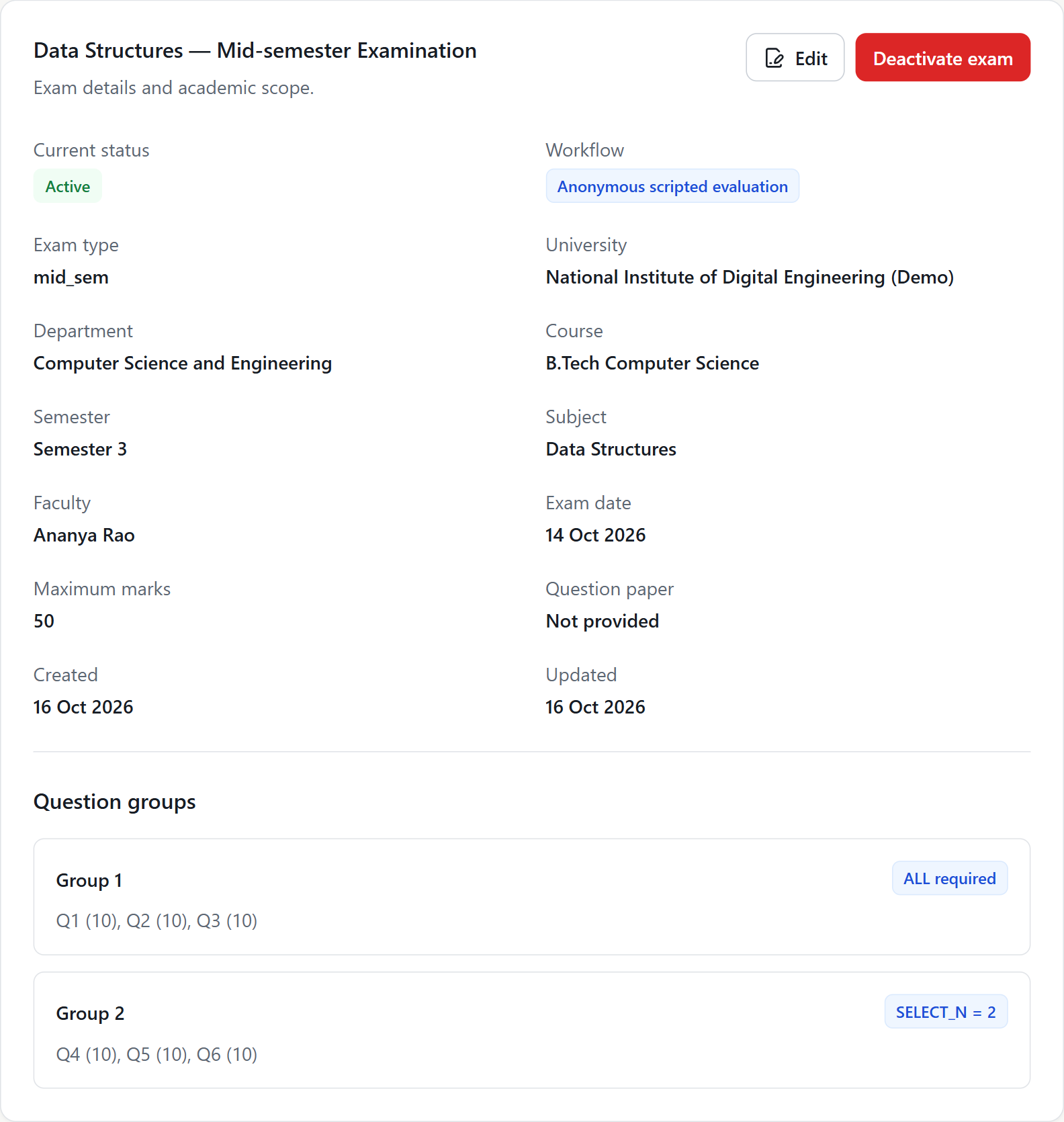This screenshot has height=1122, width=1064.
Task: Click the Deactivate exam button
Action: (x=942, y=57)
